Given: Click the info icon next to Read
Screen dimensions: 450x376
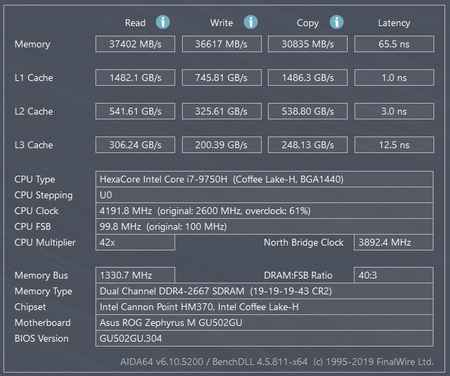Looking at the screenshot, I should 163,22.
